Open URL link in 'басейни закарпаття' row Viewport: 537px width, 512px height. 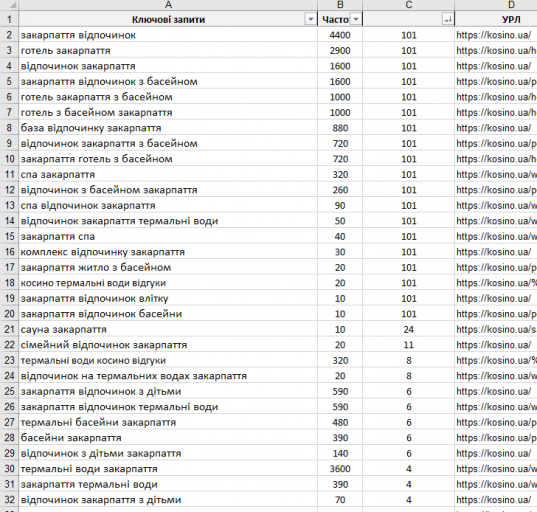496,438
